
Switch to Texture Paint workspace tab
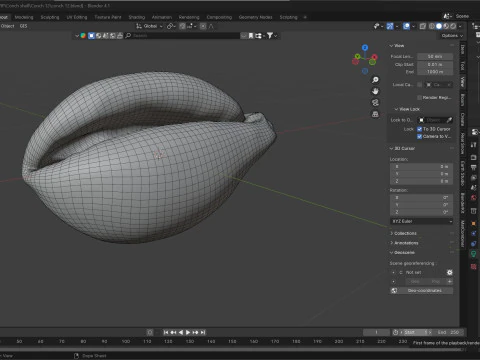tap(108, 17)
